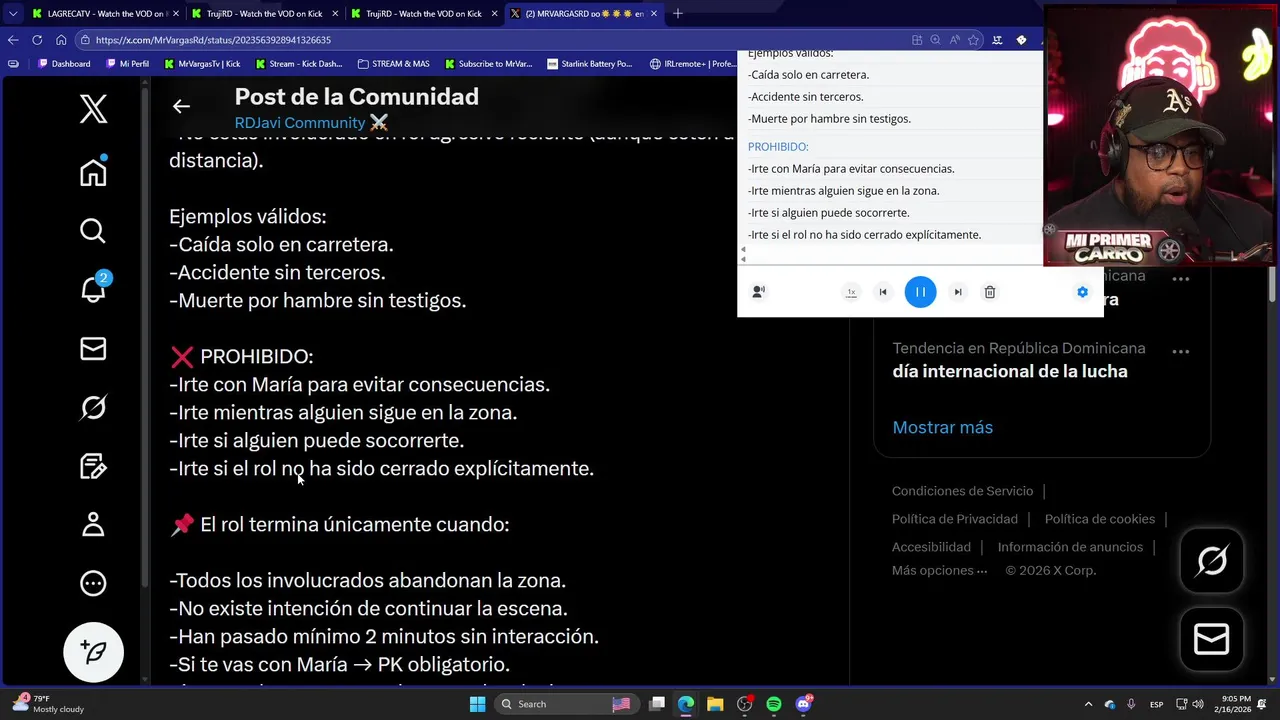
Task: Open the Accesibilidad link
Action: tap(931, 547)
